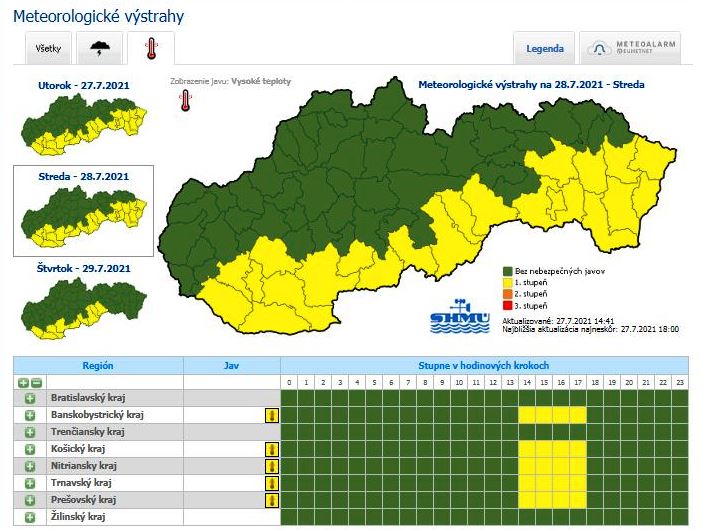The image size is (701, 530).
Task: Click heat warning icon for Trnavský kraj
Action: 270,483
